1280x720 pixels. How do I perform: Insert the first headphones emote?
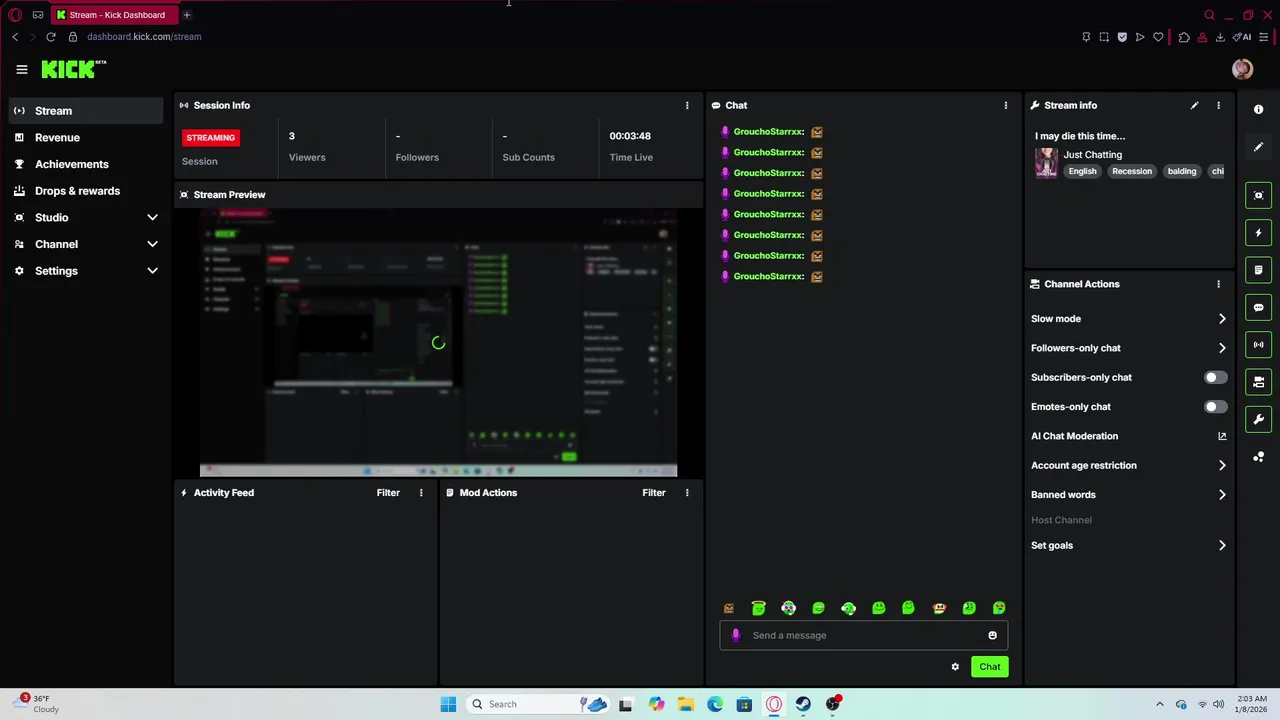click(x=789, y=608)
